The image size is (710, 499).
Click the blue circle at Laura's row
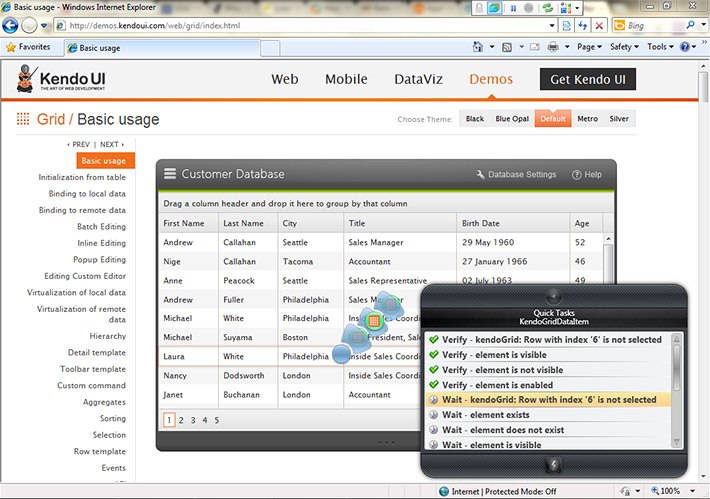(x=342, y=354)
